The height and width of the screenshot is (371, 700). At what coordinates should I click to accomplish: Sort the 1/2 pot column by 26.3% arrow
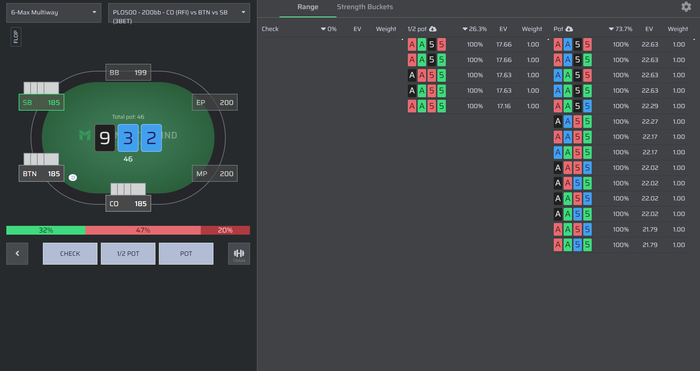(475, 29)
